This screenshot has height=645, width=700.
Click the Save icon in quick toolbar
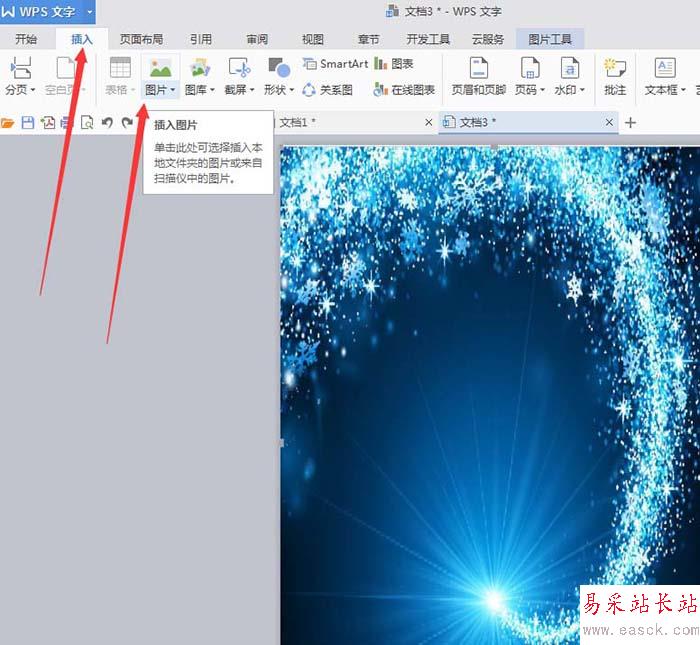[28, 122]
